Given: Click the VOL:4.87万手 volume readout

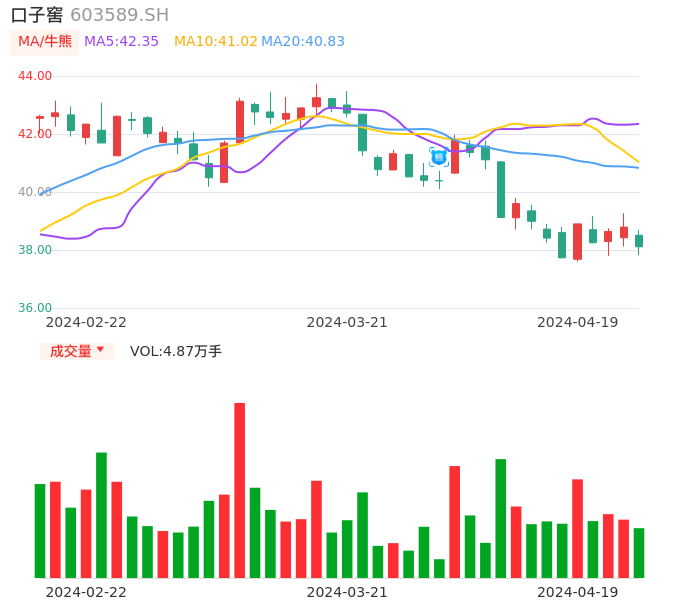Looking at the screenshot, I should tap(176, 351).
